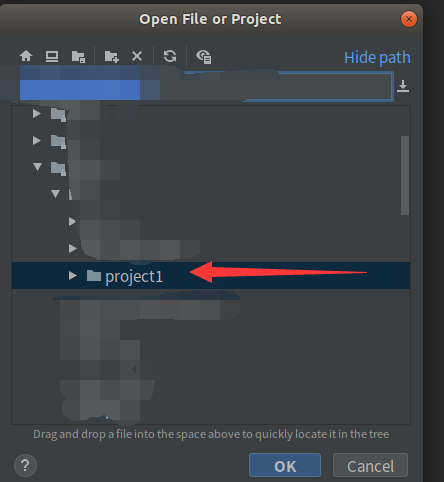Refresh the file tree
The width and height of the screenshot is (444, 482).
pos(170,56)
